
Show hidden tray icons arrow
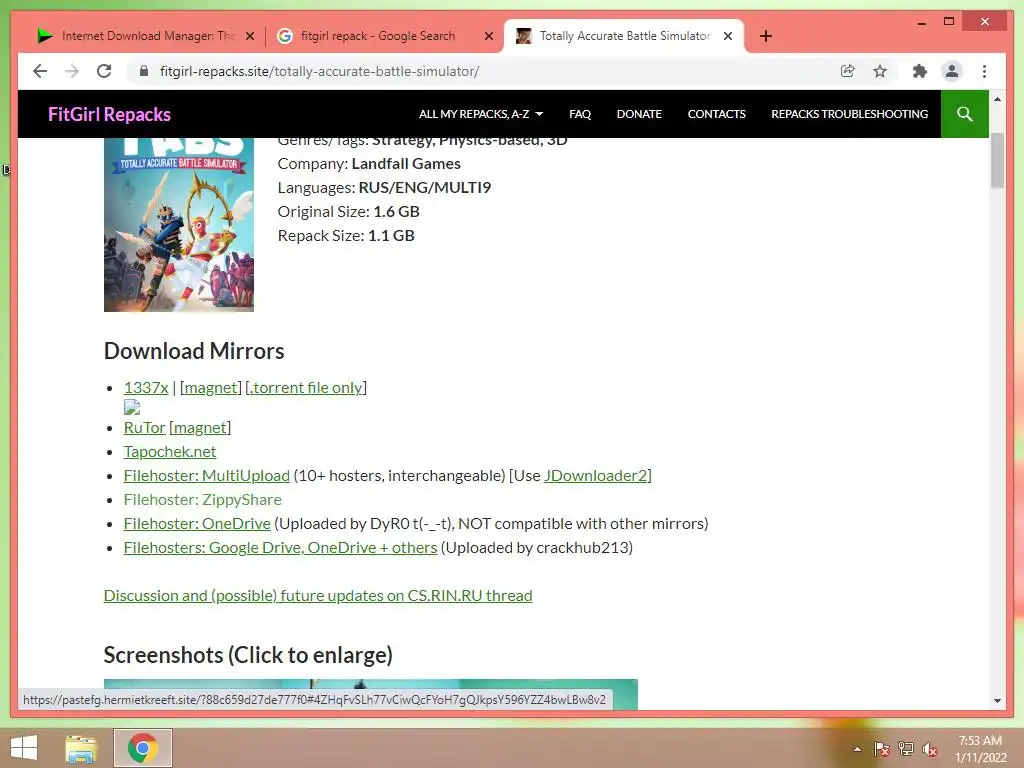[x=857, y=749]
